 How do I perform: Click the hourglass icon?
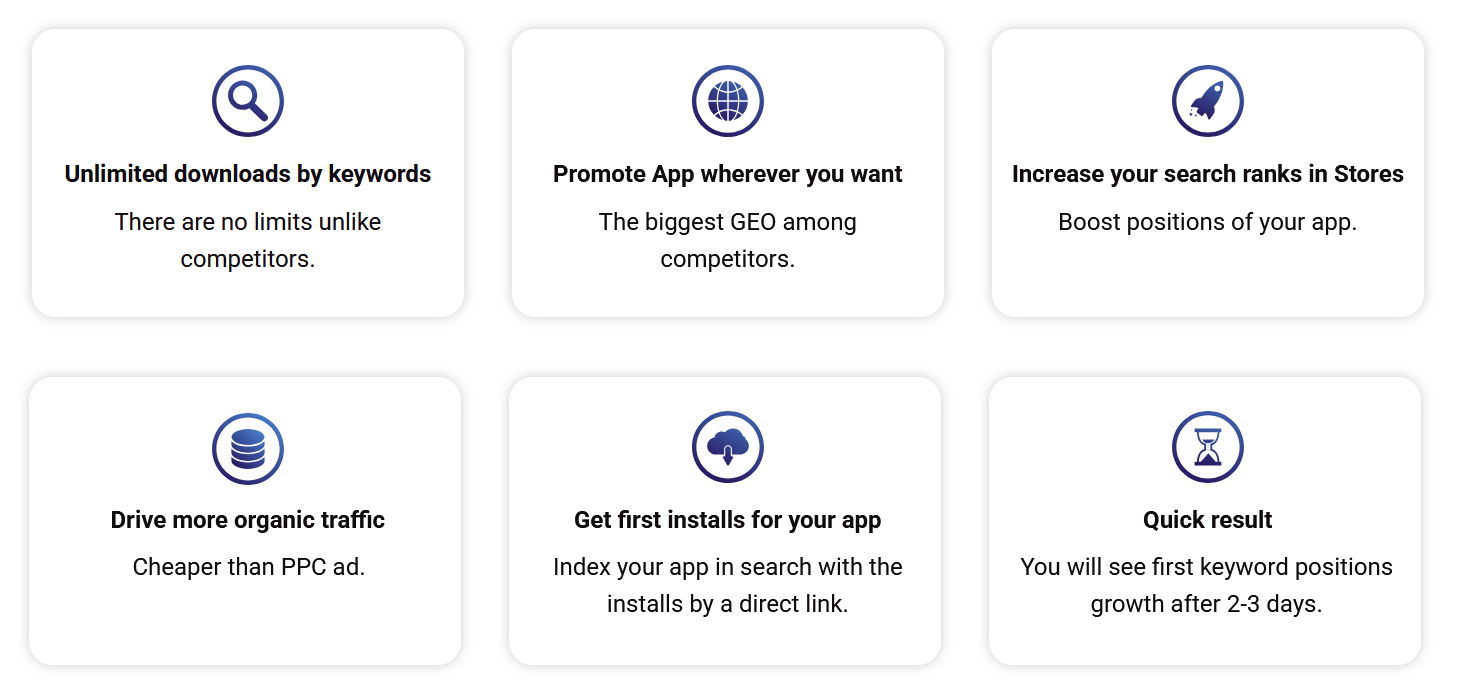pos(1207,447)
